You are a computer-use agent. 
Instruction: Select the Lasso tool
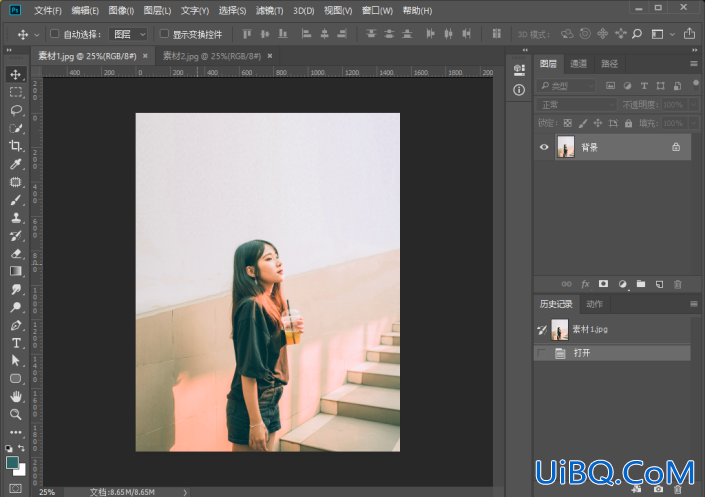click(x=16, y=110)
